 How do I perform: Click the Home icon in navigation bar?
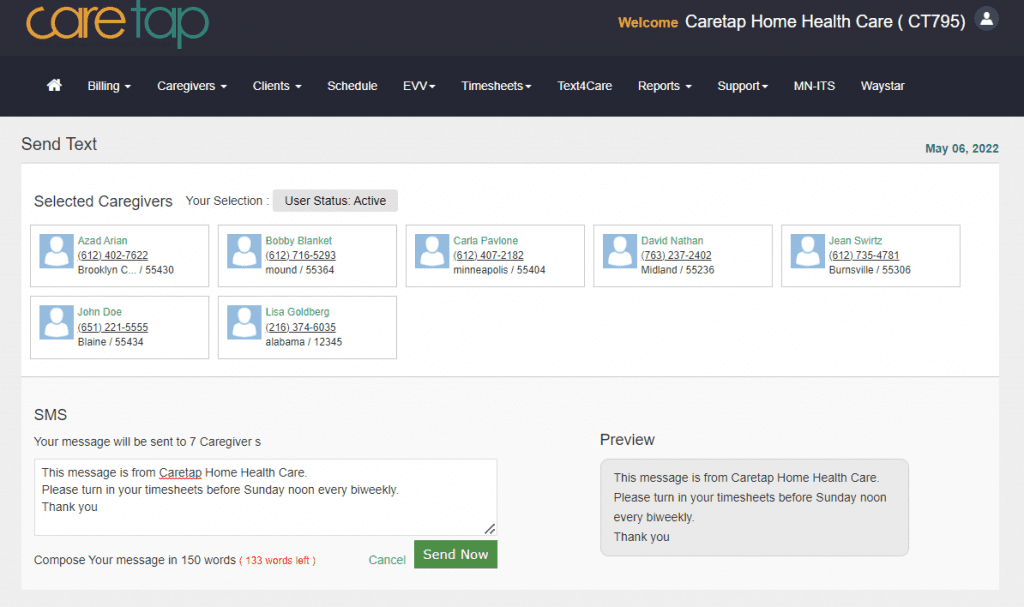[x=54, y=86]
